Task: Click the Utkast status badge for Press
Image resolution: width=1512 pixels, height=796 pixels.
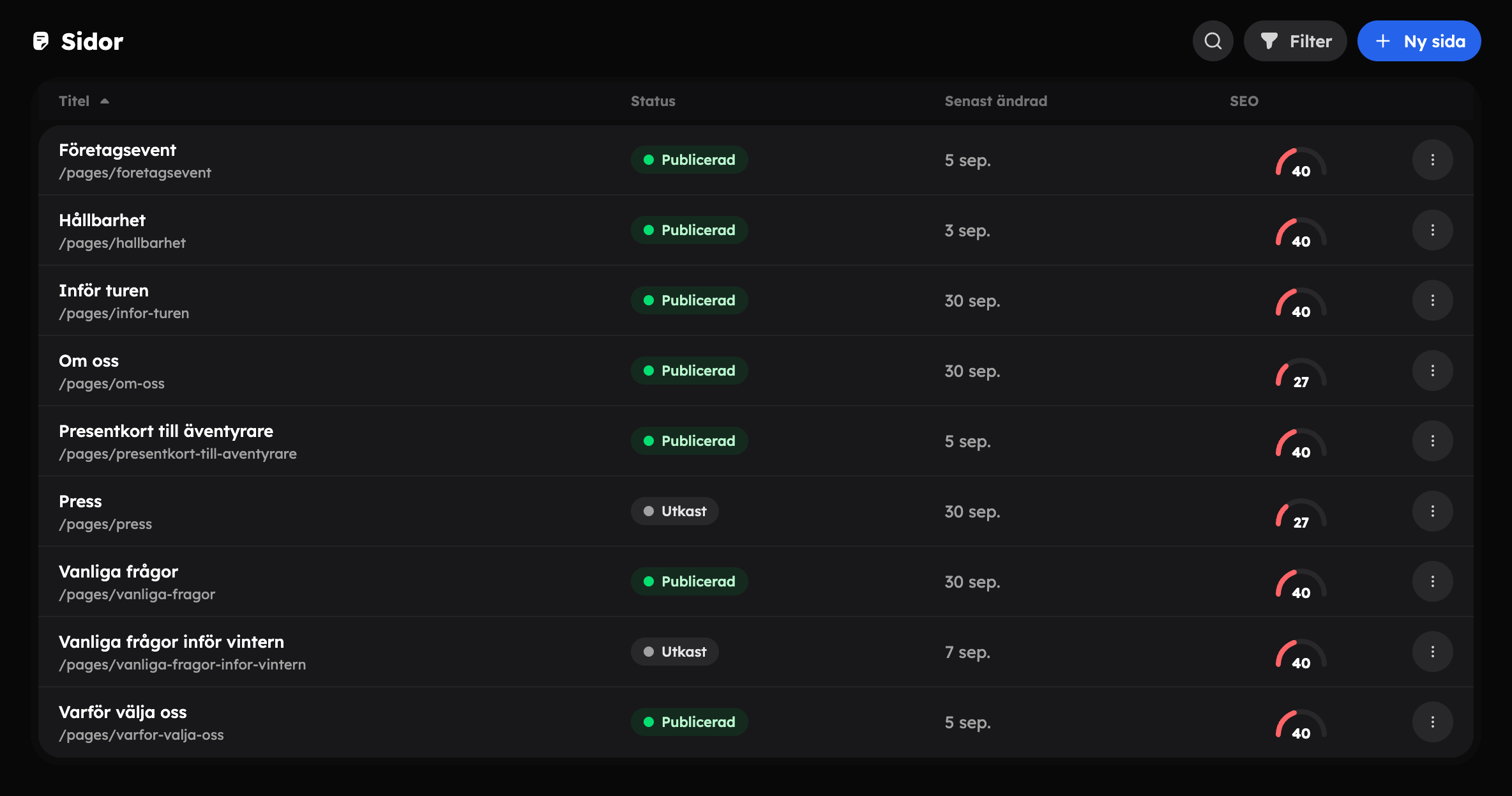Action: click(674, 511)
